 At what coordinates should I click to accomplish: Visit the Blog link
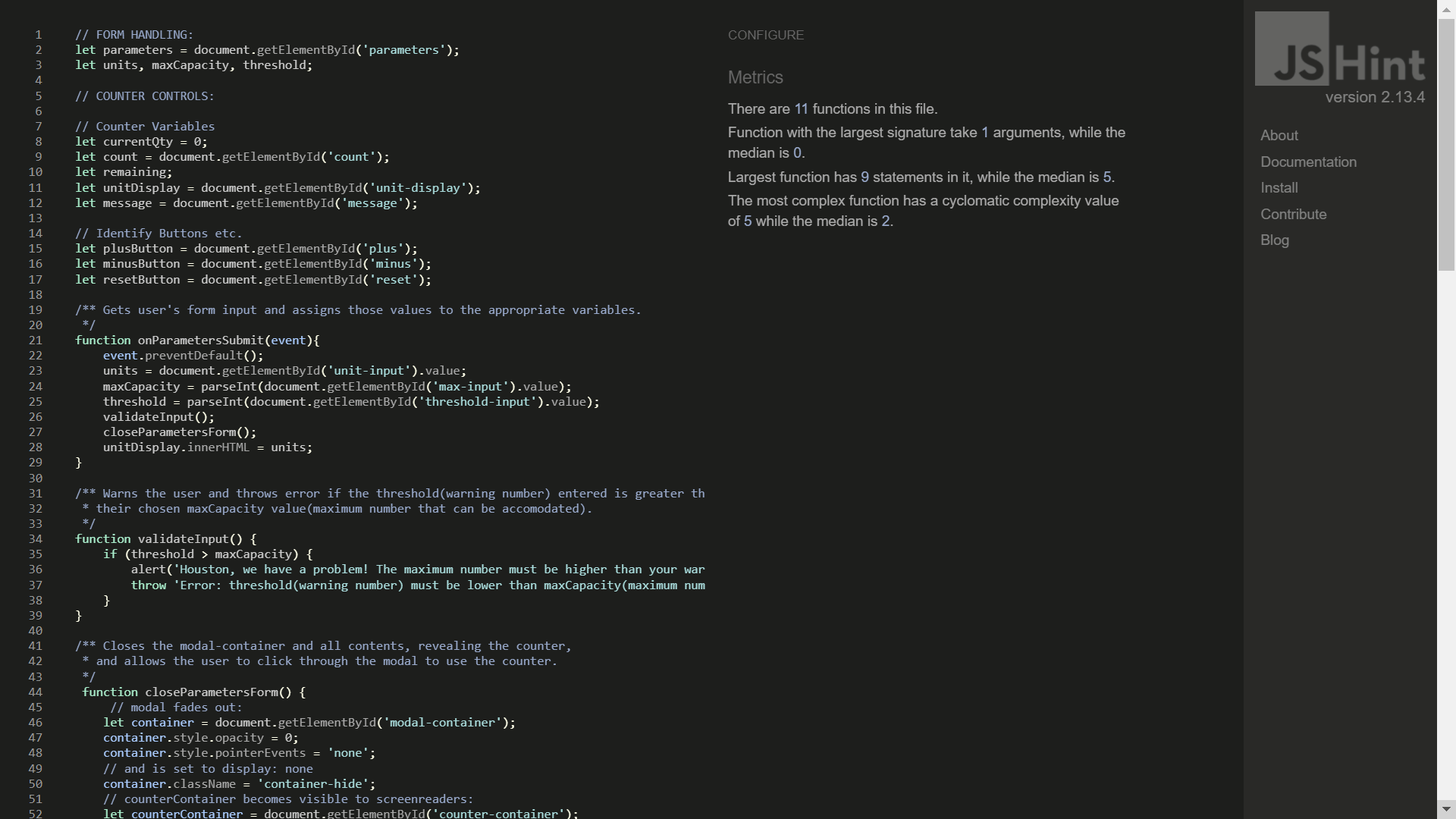coord(1274,240)
